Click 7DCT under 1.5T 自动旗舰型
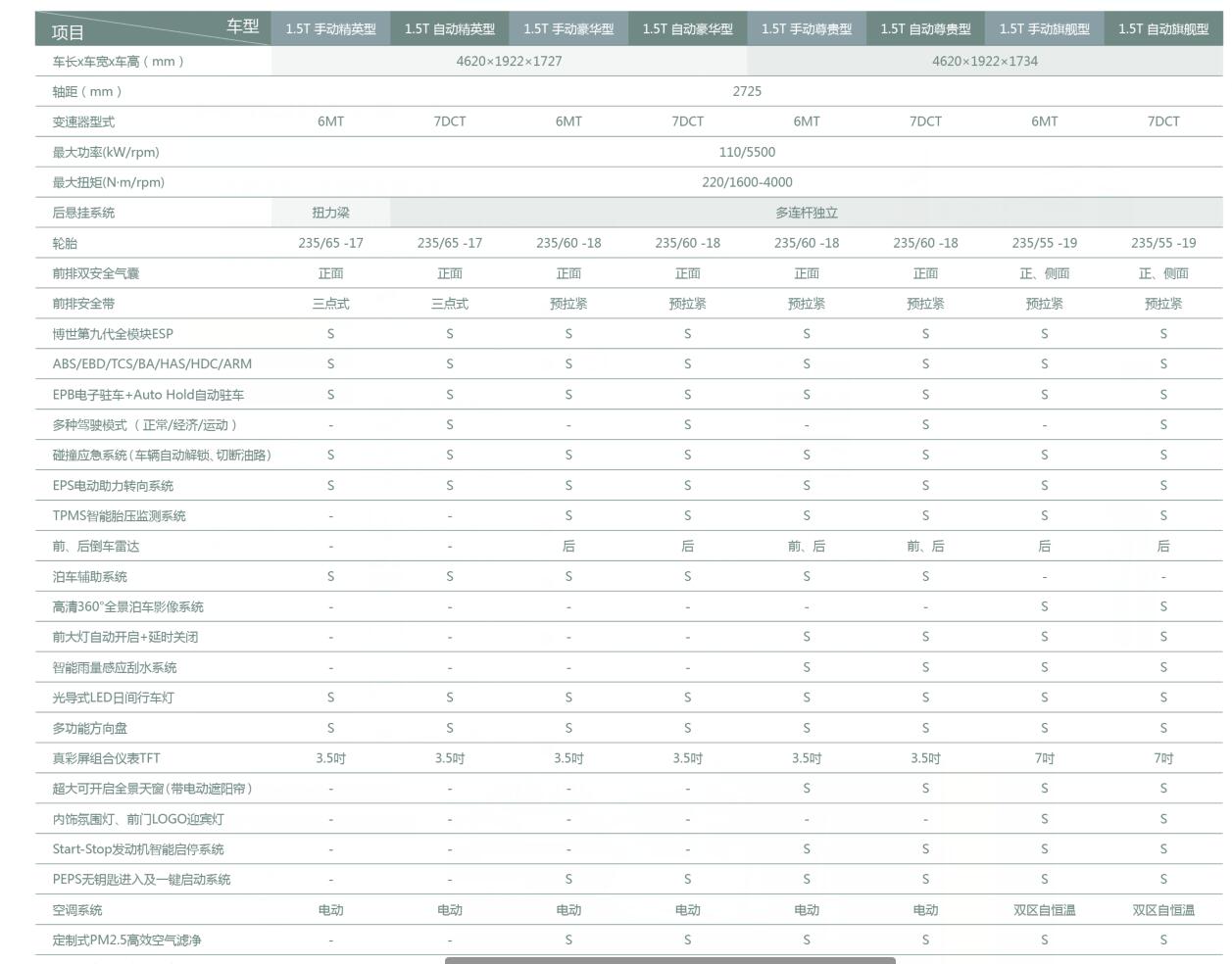1232x964 pixels. coord(1163,121)
